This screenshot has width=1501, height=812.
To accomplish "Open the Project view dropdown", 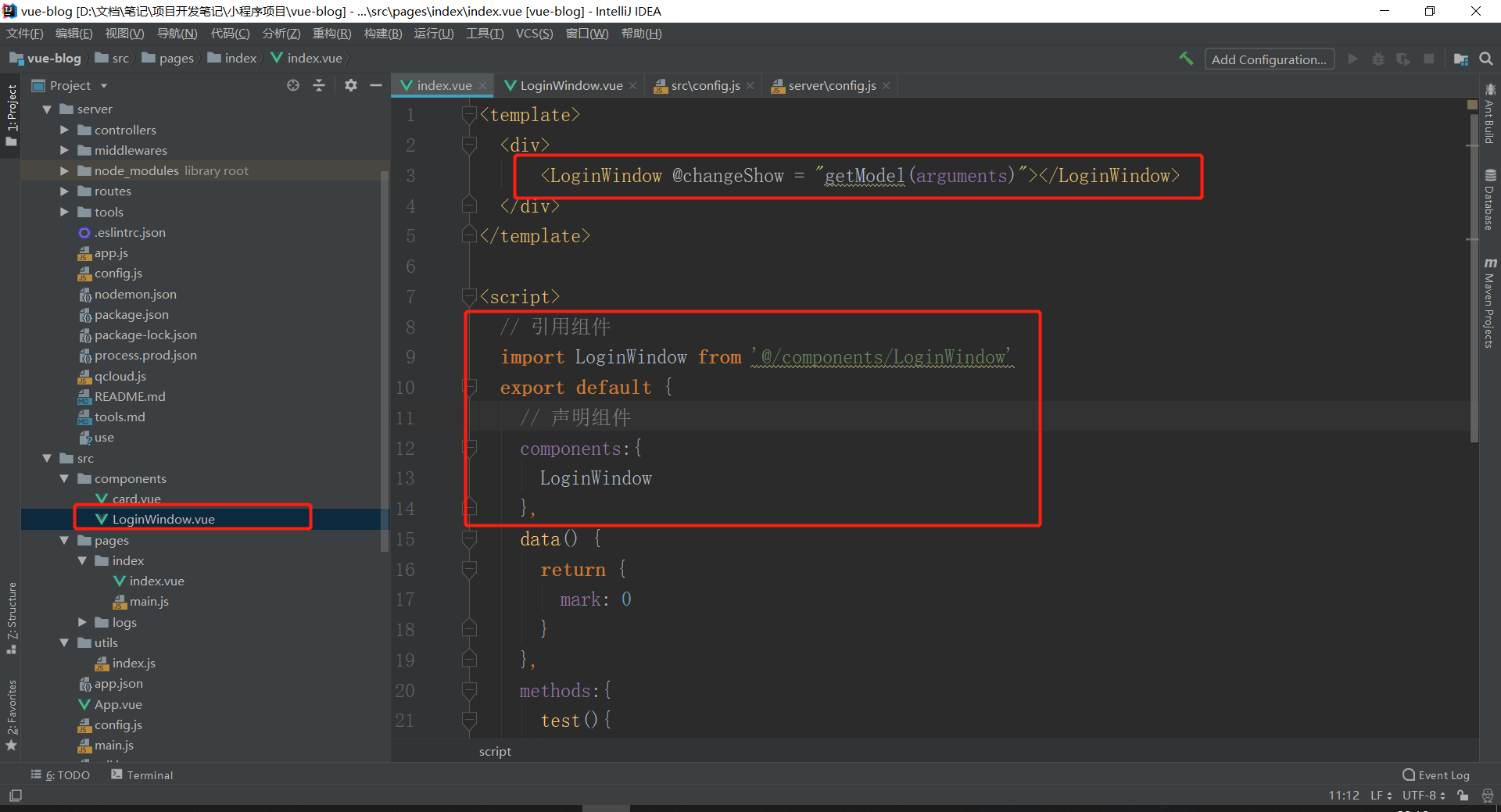I will point(104,86).
